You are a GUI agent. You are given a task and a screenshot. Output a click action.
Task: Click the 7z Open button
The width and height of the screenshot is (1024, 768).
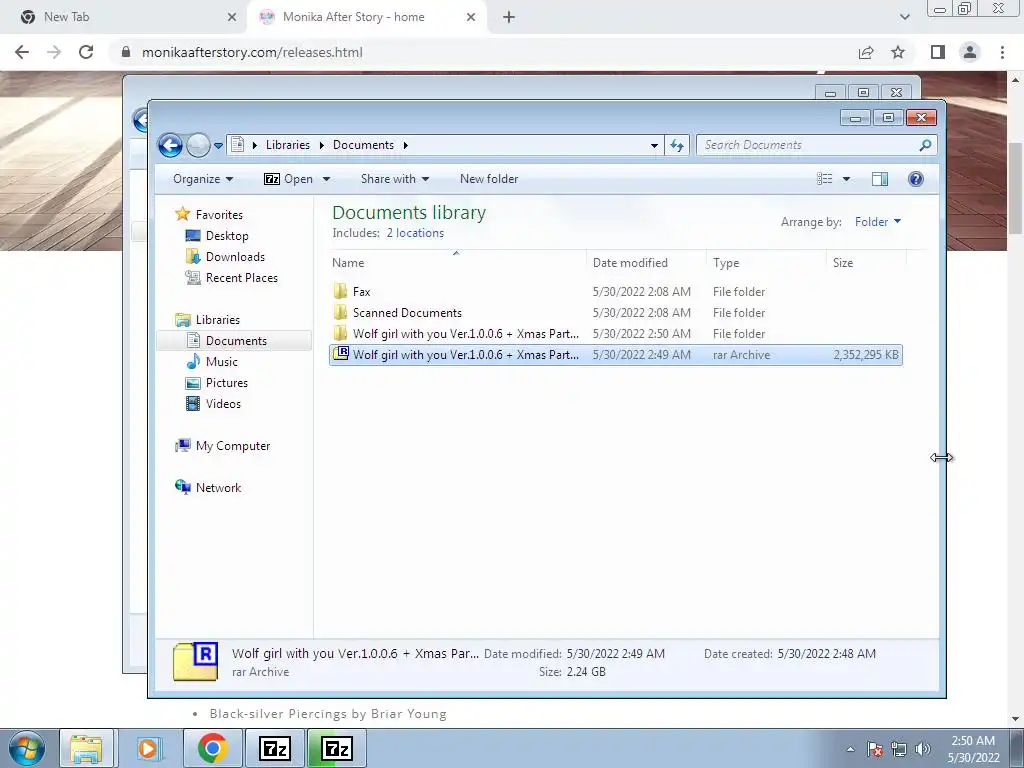288,179
